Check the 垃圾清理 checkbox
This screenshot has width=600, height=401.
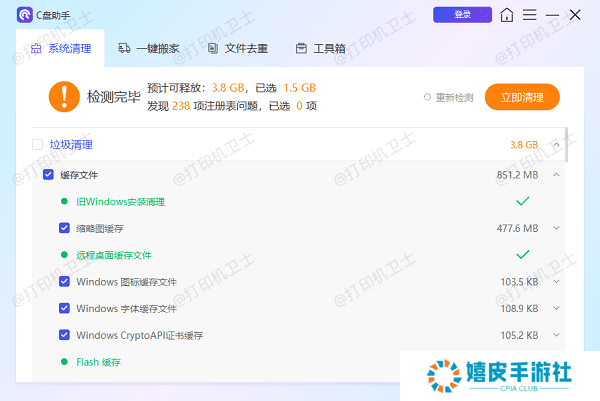point(38,145)
